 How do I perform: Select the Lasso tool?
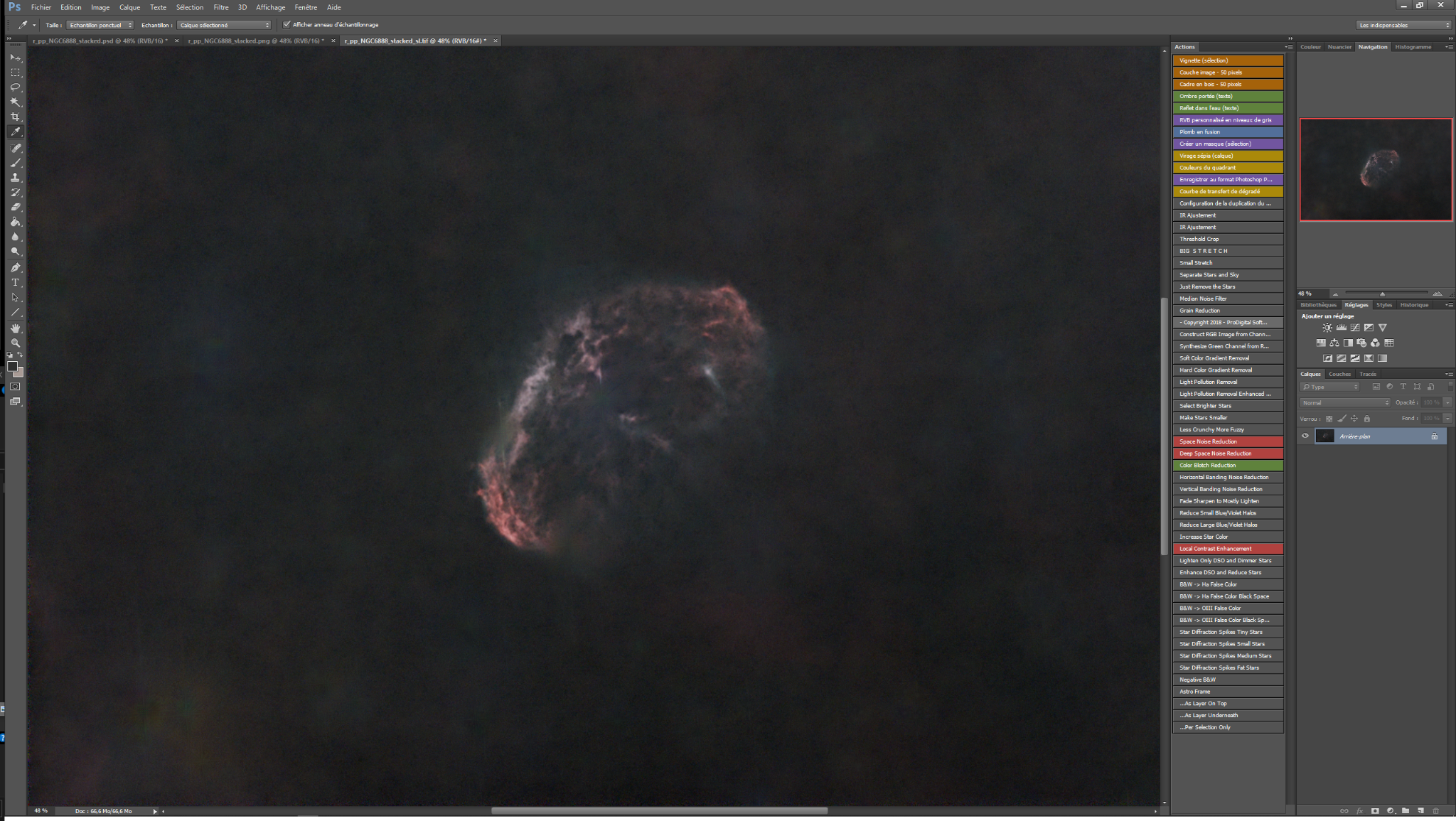(x=15, y=87)
